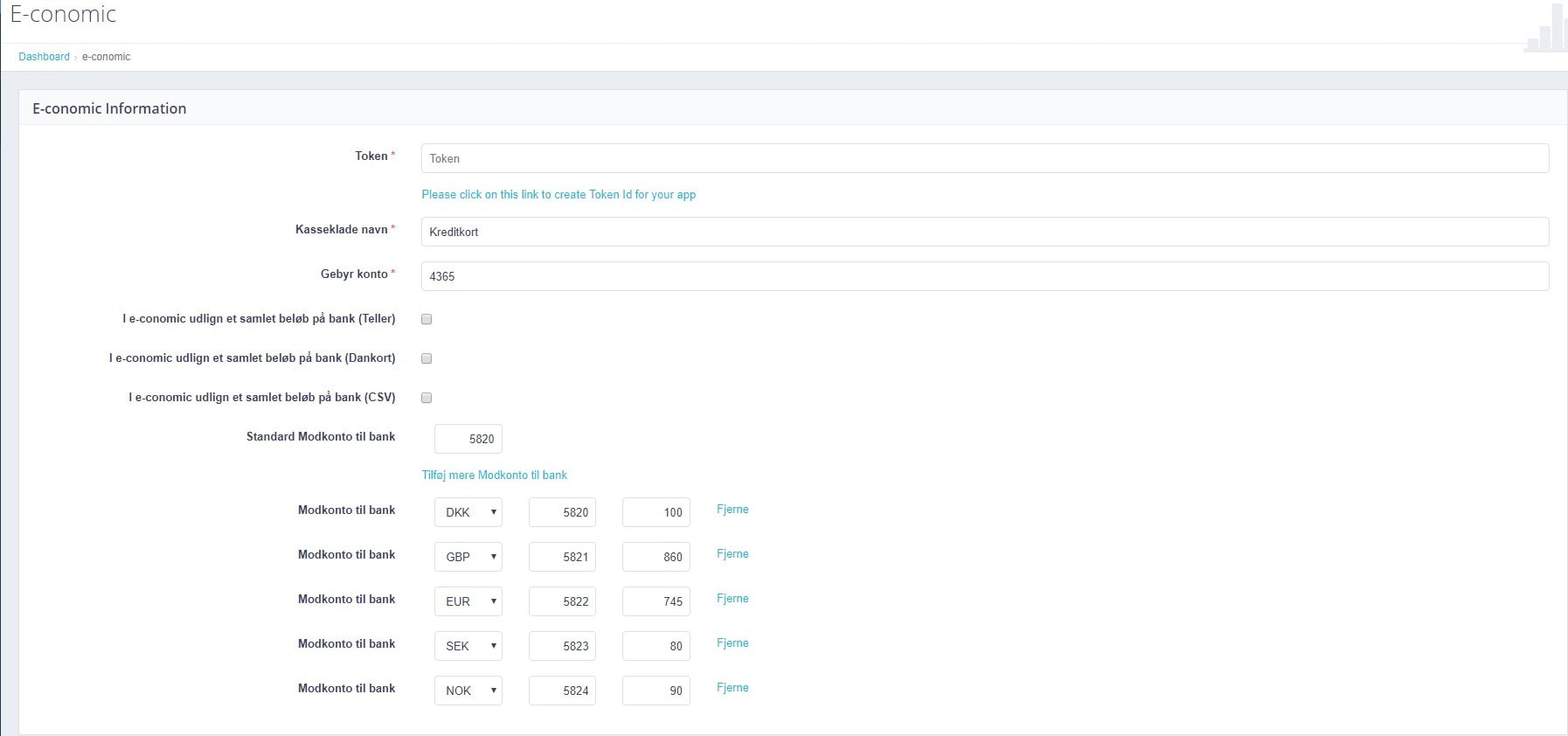Open the DKK currency dropdown
Viewport: 1568px width, 736px height.
click(x=468, y=512)
